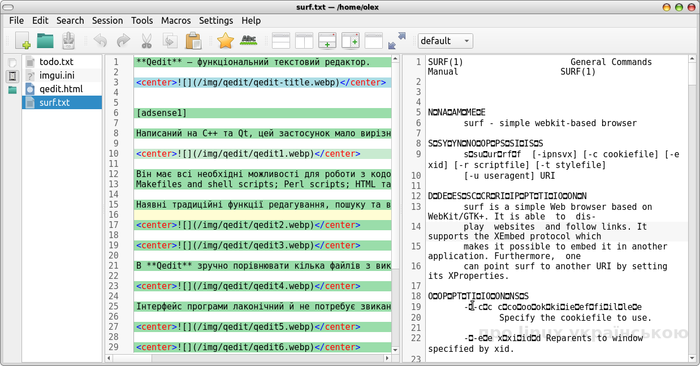Select qedit.html in the file list
Image resolution: width=700 pixels, height=366 pixels.
point(62,89)
